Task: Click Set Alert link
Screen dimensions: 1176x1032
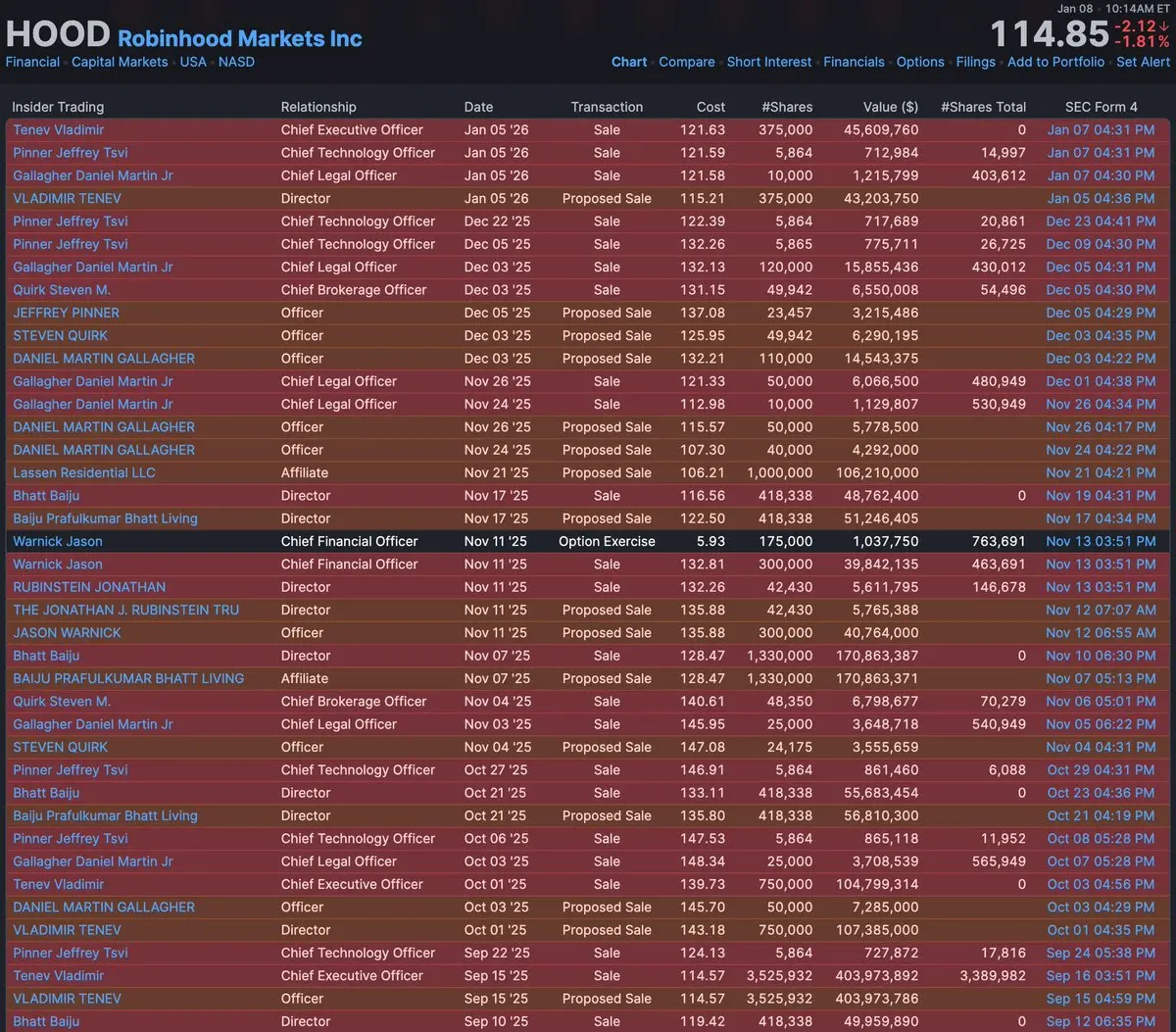Action: pyautogui.click(x=1143, y=62)
